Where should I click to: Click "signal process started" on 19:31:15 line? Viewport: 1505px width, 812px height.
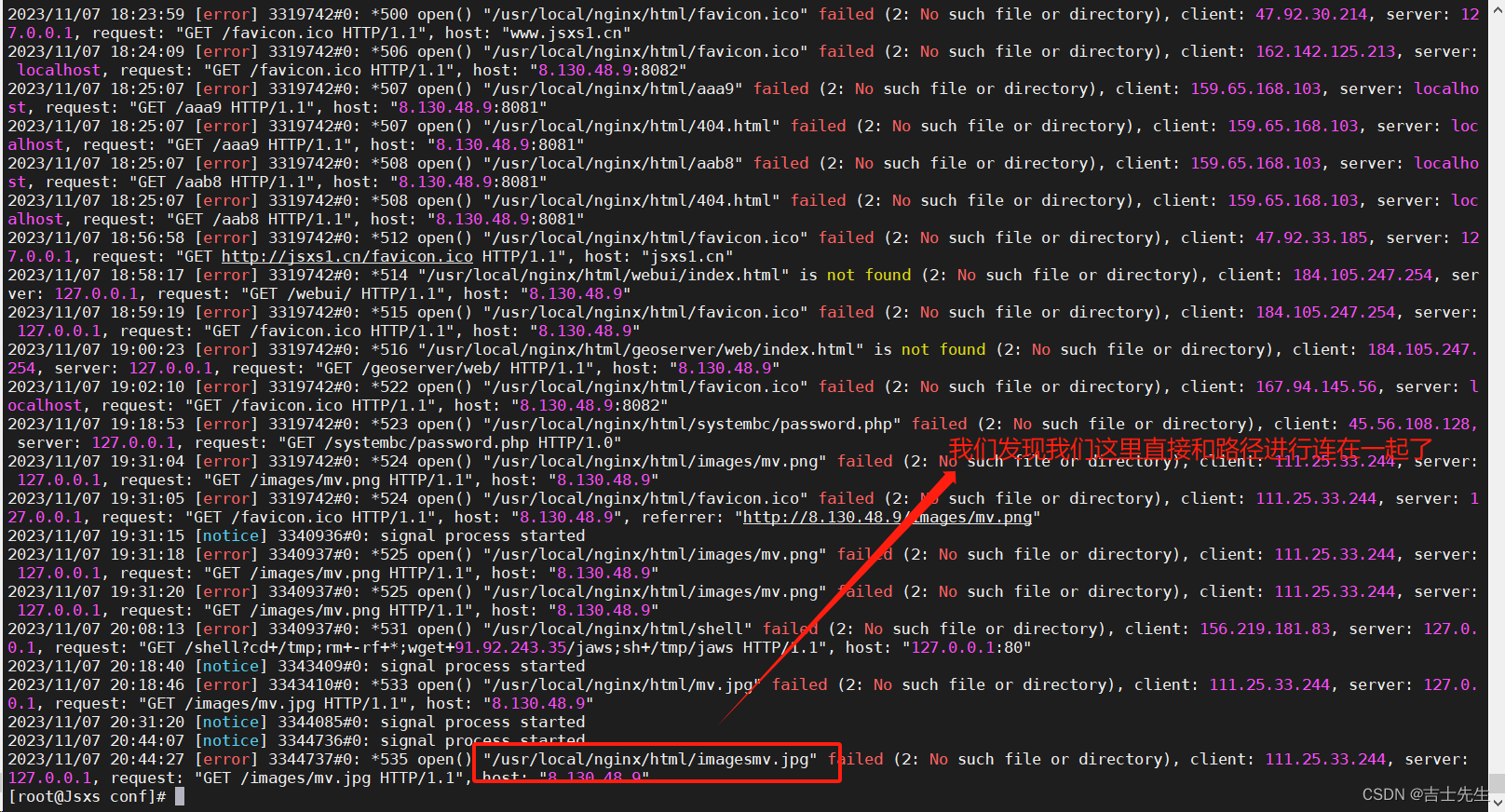482,535
